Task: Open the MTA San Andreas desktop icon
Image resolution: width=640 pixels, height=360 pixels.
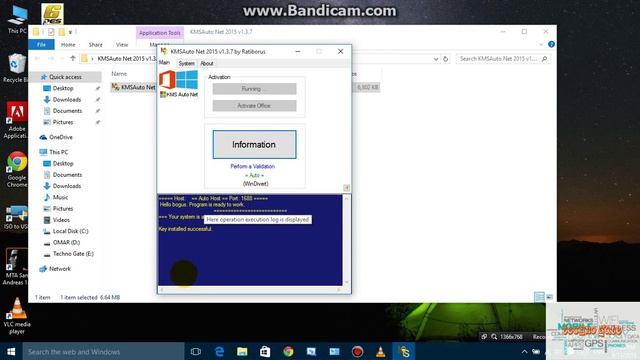Action: (16, 267)
